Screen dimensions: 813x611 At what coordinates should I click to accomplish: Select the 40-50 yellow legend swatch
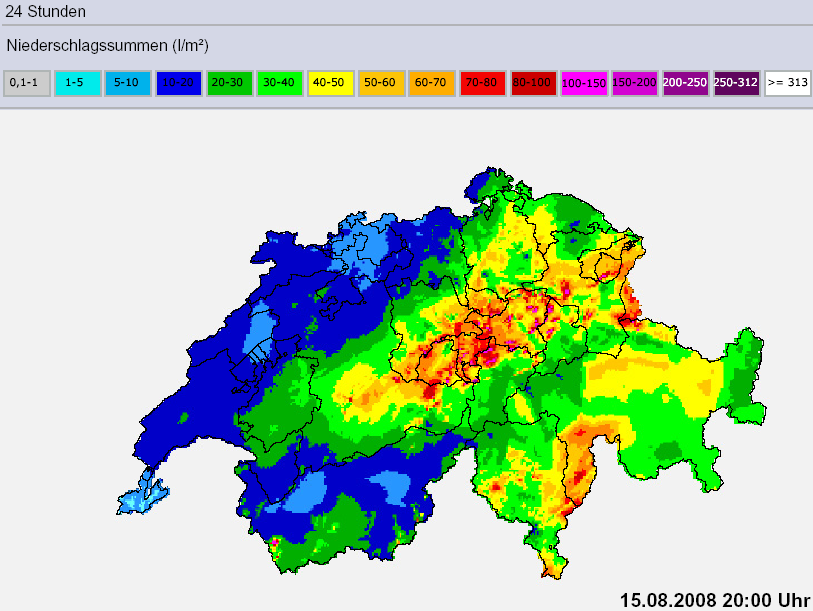[331, 83]
